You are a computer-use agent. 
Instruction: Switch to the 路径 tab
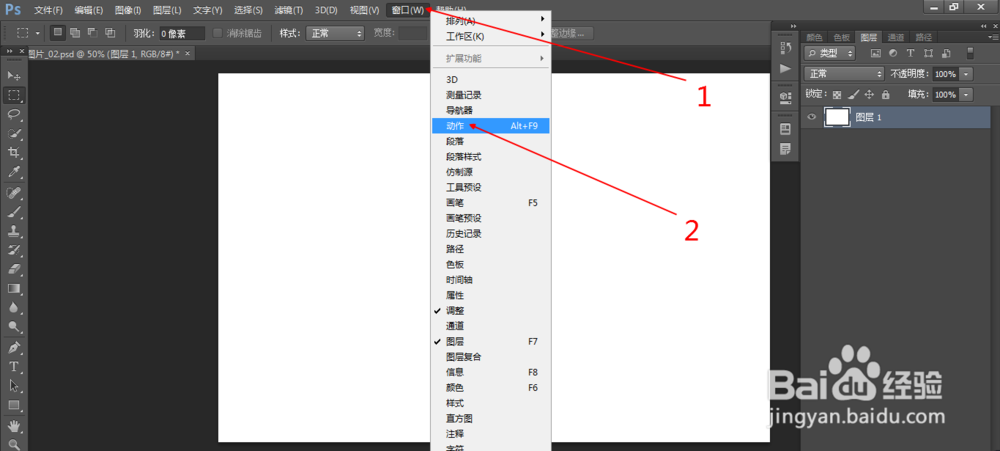[923, 37]
